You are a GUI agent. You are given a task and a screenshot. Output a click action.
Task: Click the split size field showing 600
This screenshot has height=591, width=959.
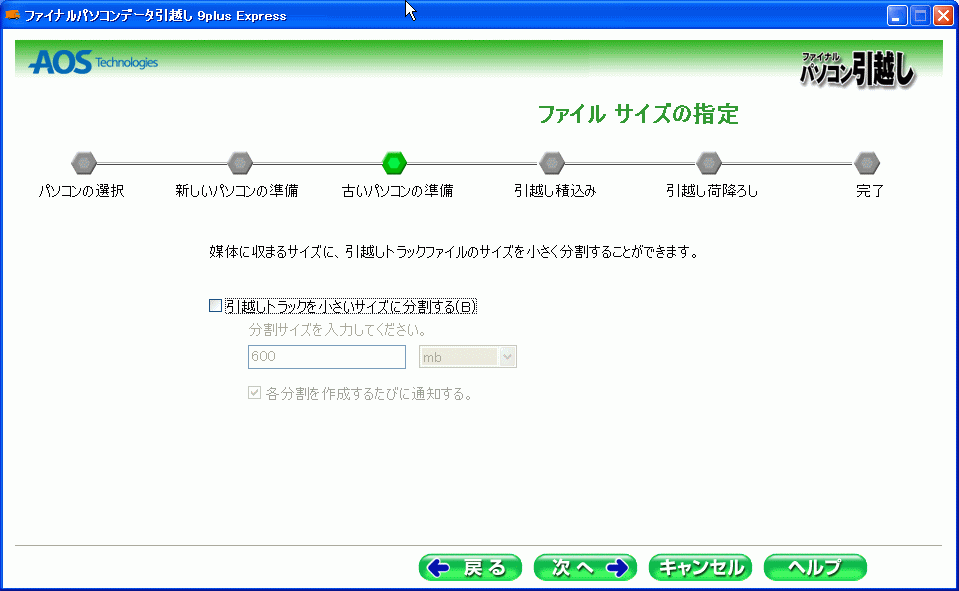(x=326, y=357)
